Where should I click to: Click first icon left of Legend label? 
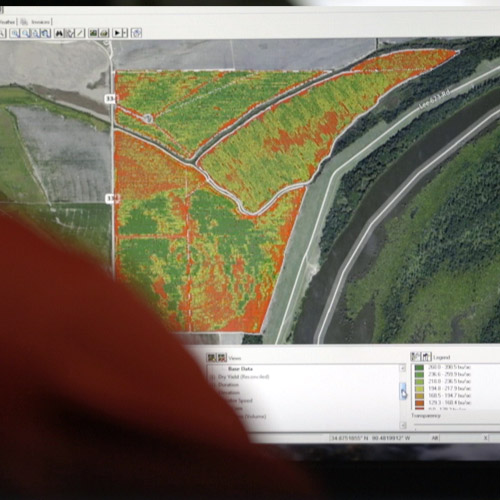415,357
